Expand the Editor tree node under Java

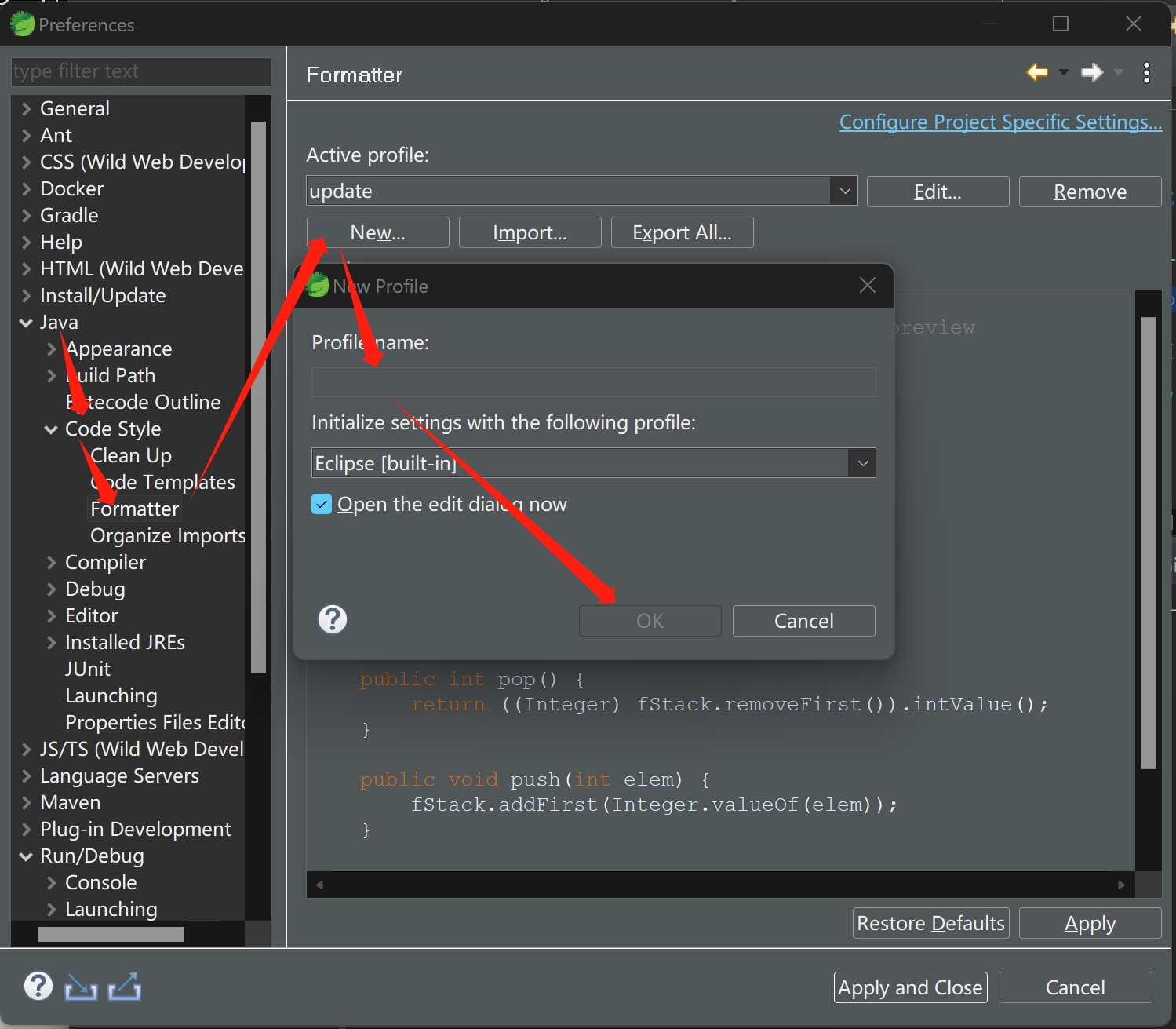[x=51, y=615]
